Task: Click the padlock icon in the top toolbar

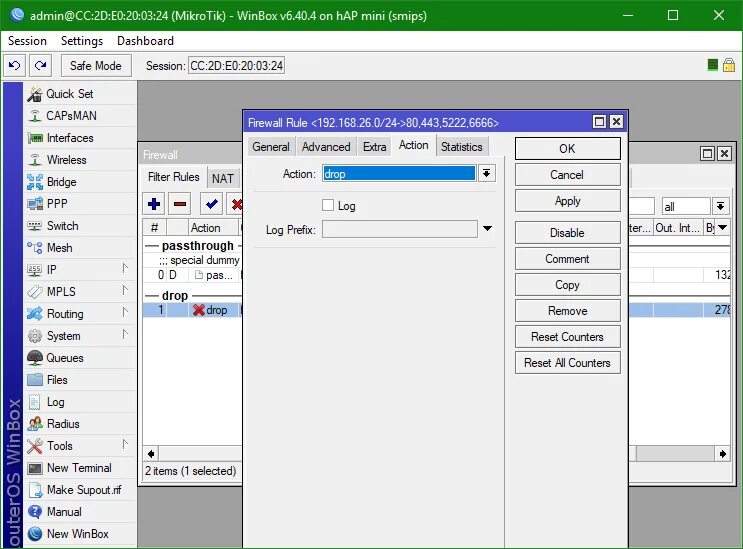Action: coord(729,65)
